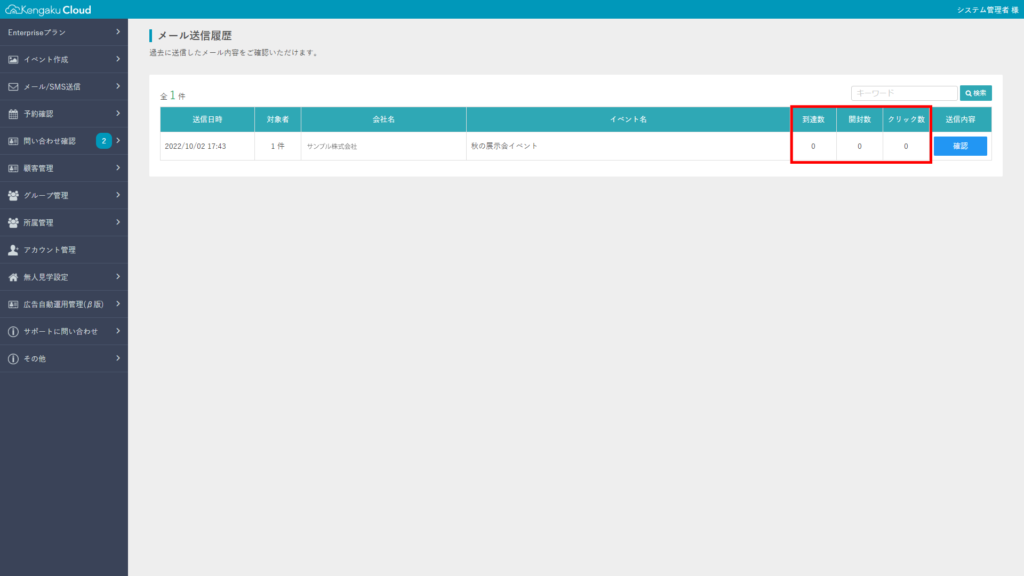
Task: Expand the 顧客管理 chevron
Action: [118, 168]
